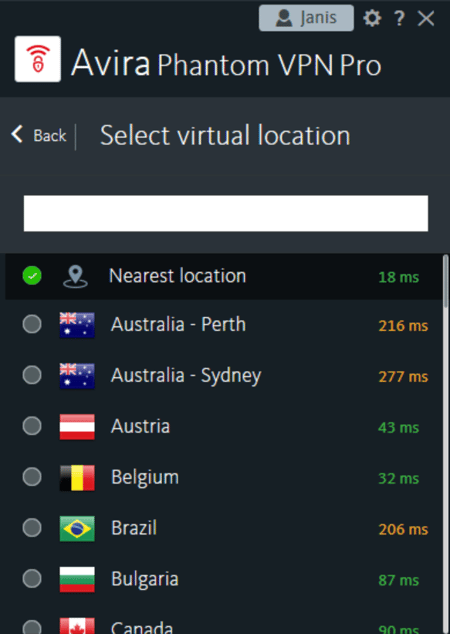450x634 pixels.
Task: Select the Nearest location green check radio
Action: 32,276
